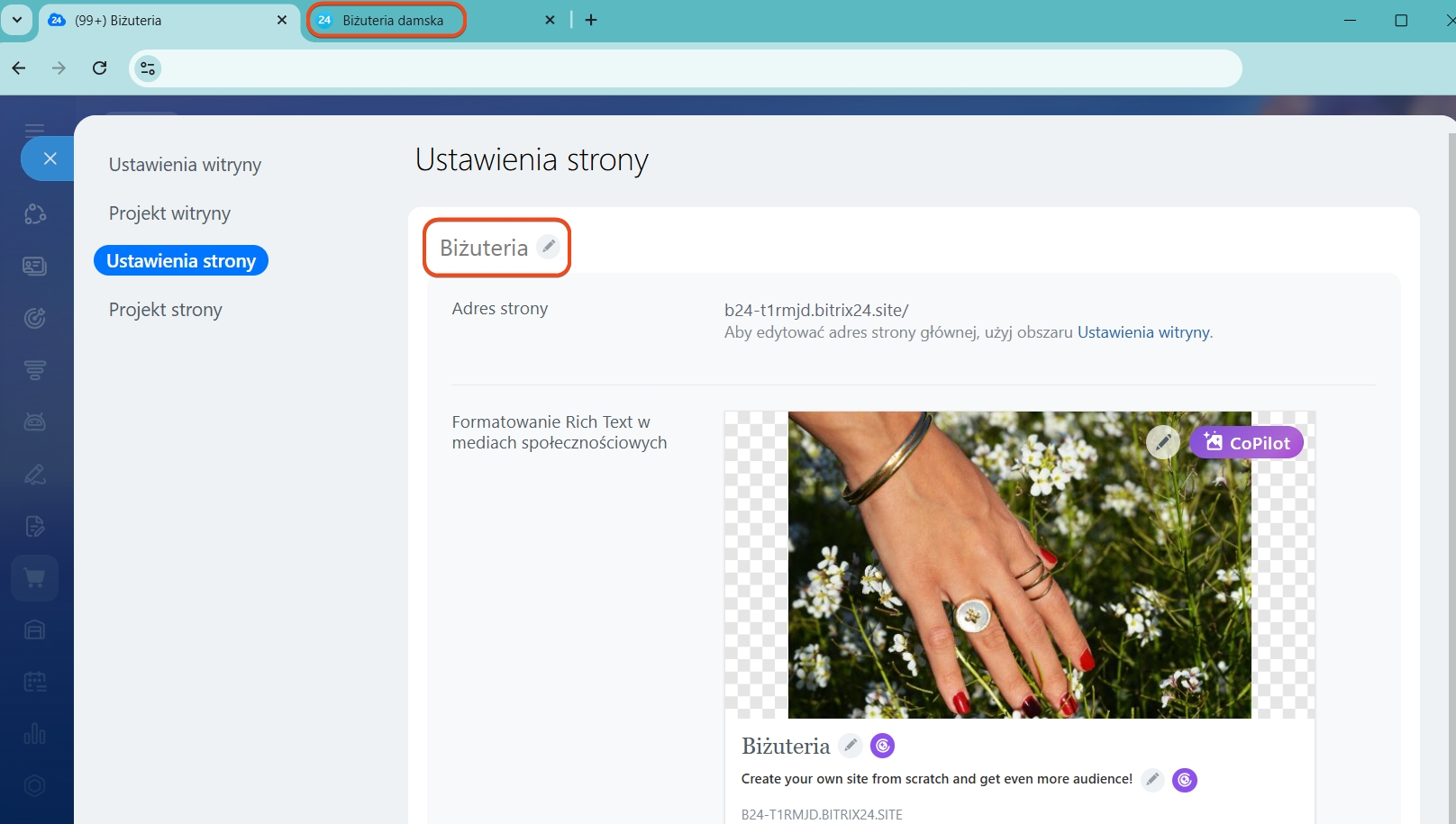This screenshot has width=1456, height=824.
Task: Click the pencil next to the Biżuteria preview heading
Action: point(850,746)
